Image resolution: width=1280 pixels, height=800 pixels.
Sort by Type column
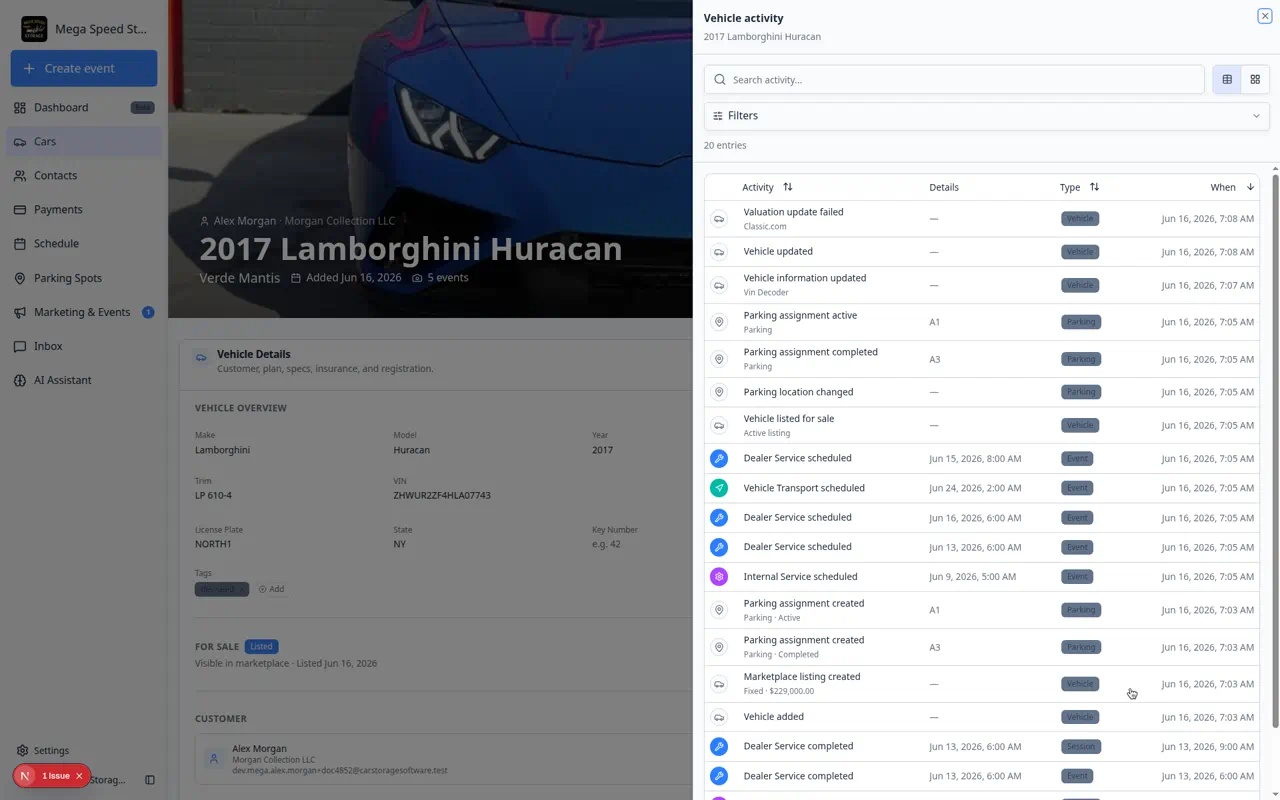pyautogui.click(x=1079, y=187)
